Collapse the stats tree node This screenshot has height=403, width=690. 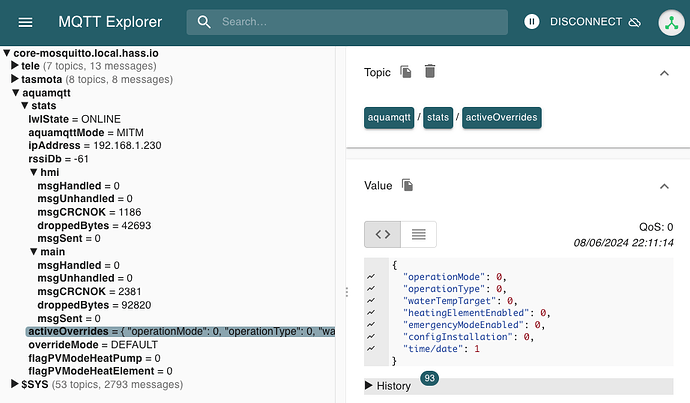[25, 106]
